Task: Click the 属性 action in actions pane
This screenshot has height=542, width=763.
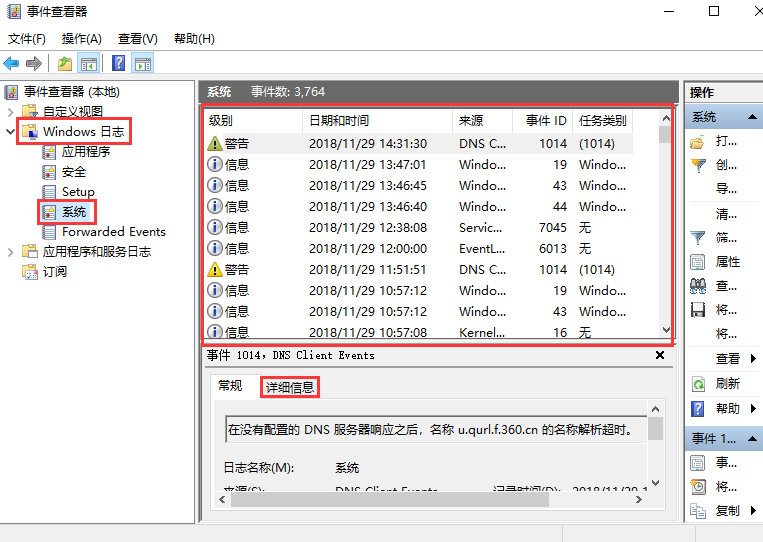Action: [x=728, y=262]
